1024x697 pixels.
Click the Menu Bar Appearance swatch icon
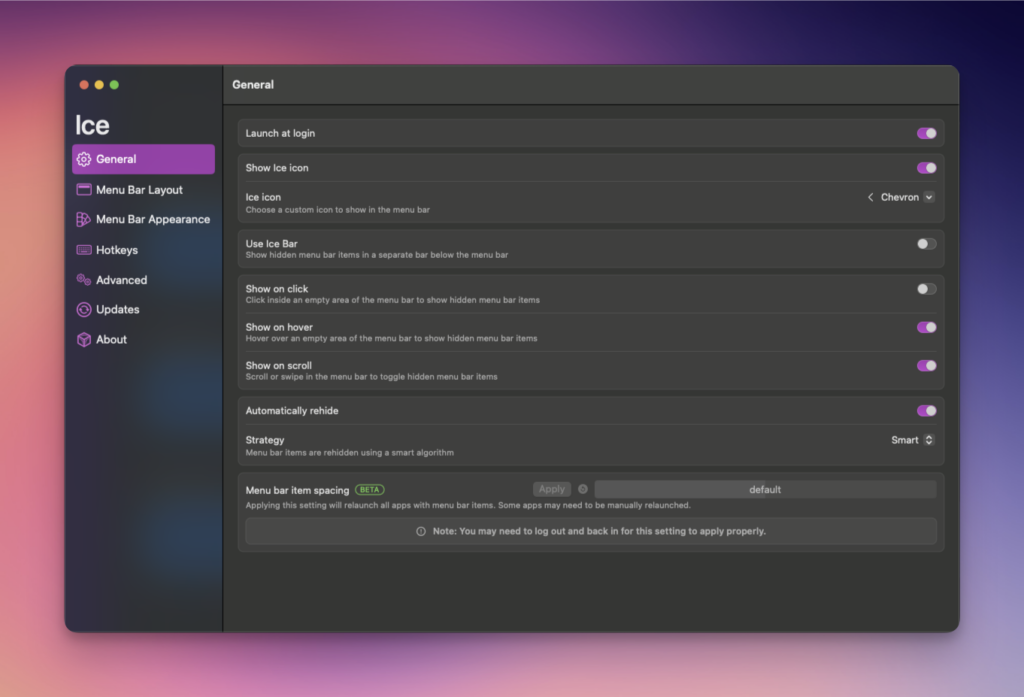[84, 219]
